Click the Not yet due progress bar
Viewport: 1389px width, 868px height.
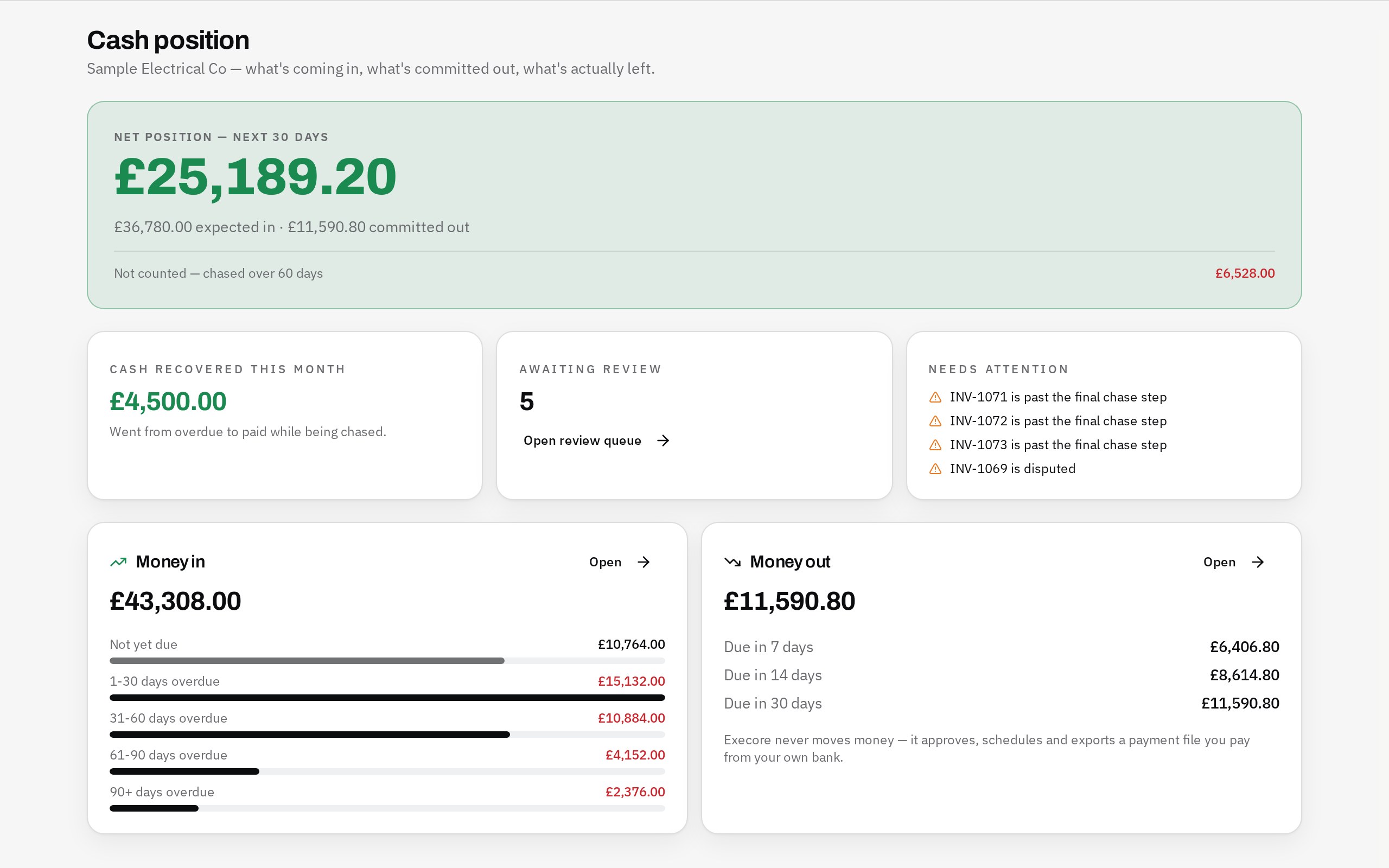pyautogui.click(x=387, y=661)
